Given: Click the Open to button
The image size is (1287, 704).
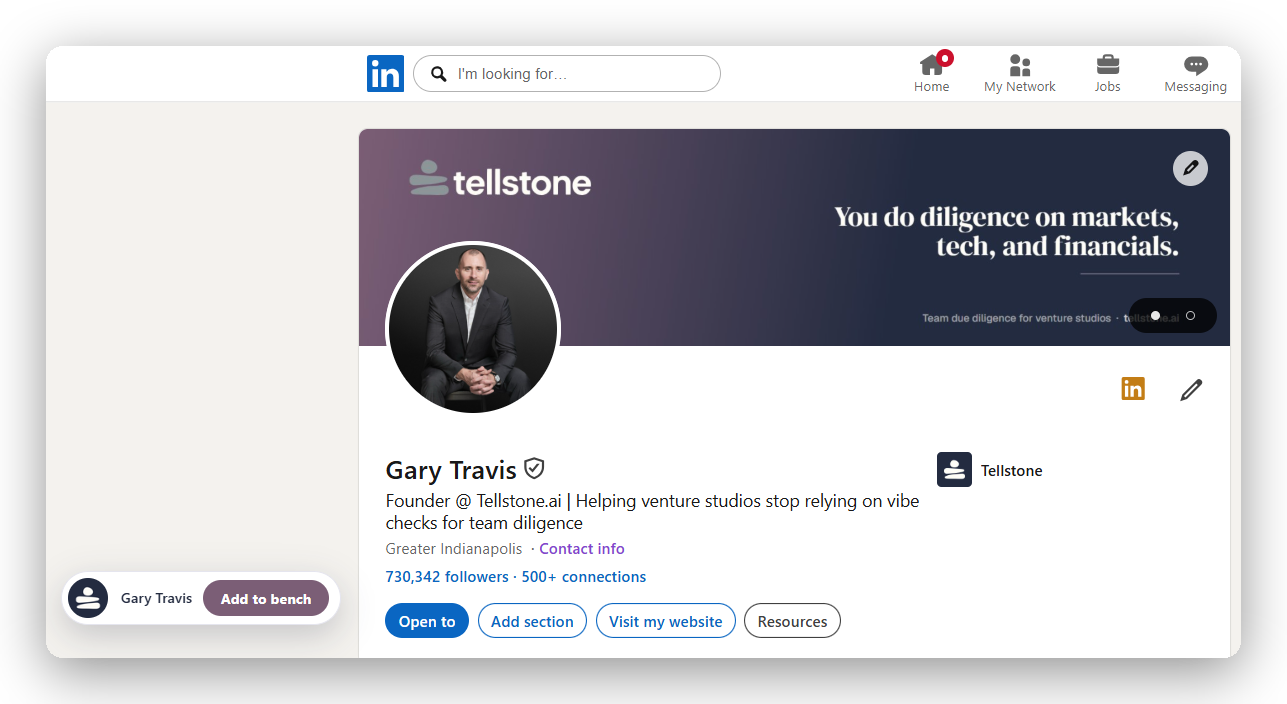Looking at the screenshot, I should (427, 621).
